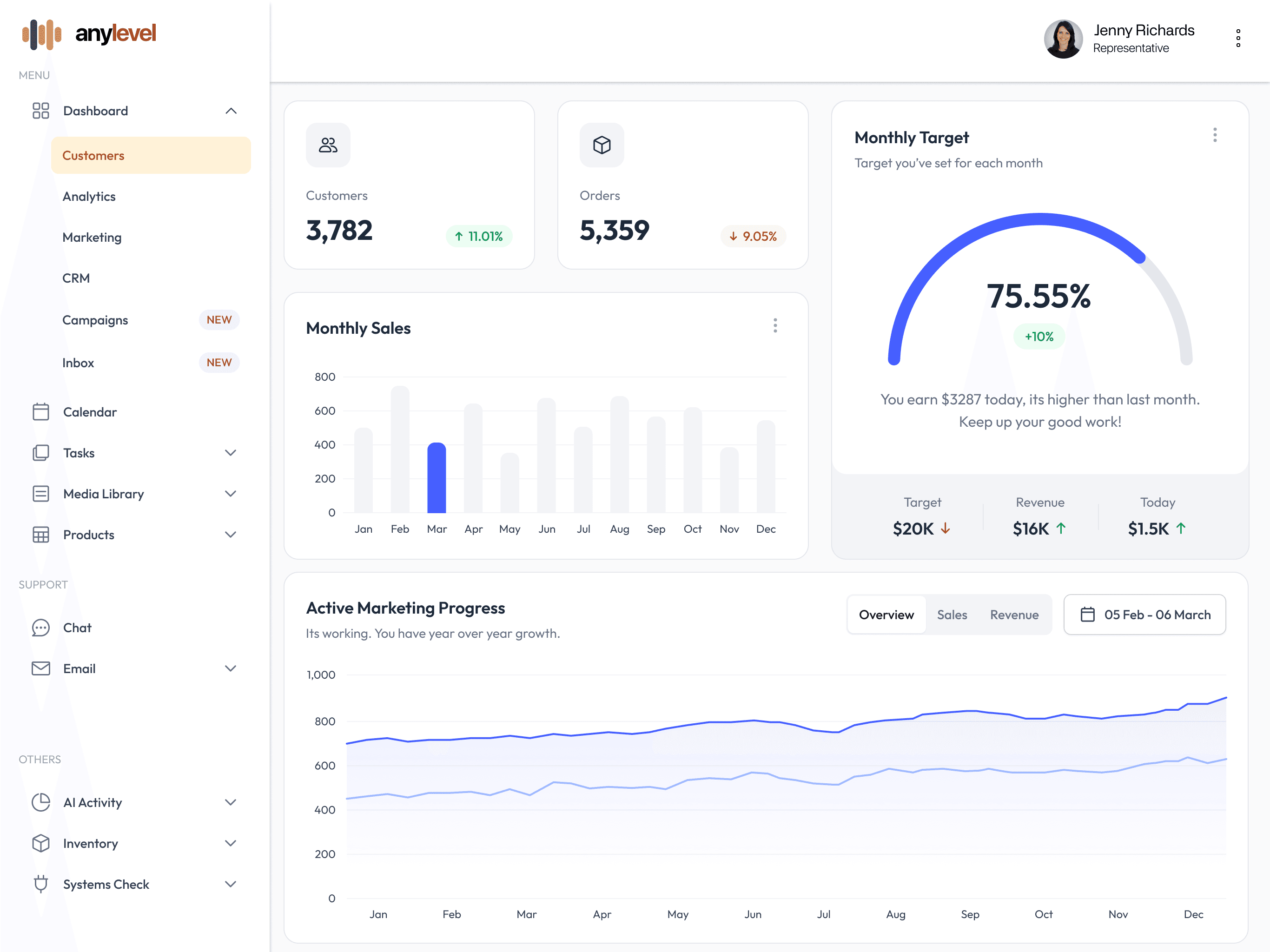Click the Calendar icon in sidebar
The height and width of the screenshot is (952, 1270).
[x=41, y=412]
